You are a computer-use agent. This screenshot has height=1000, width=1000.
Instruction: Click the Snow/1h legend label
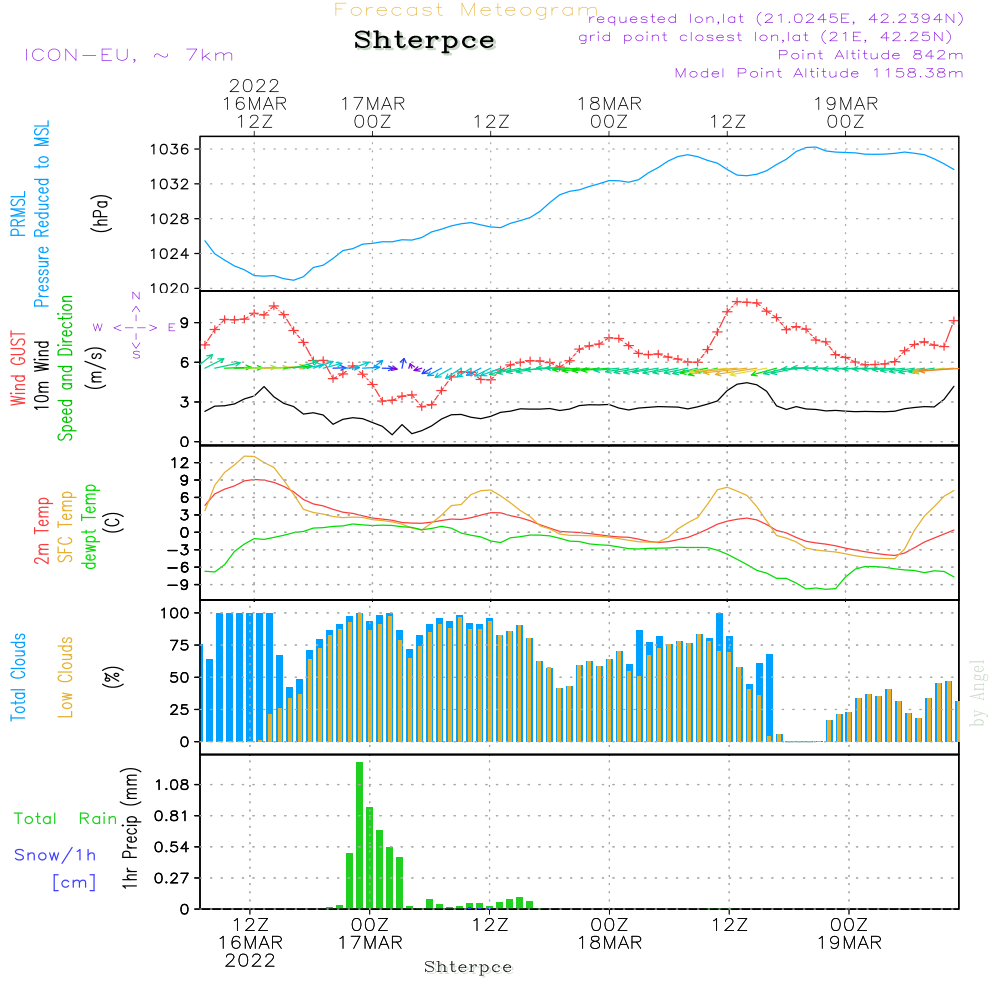(x=55, y=855)
